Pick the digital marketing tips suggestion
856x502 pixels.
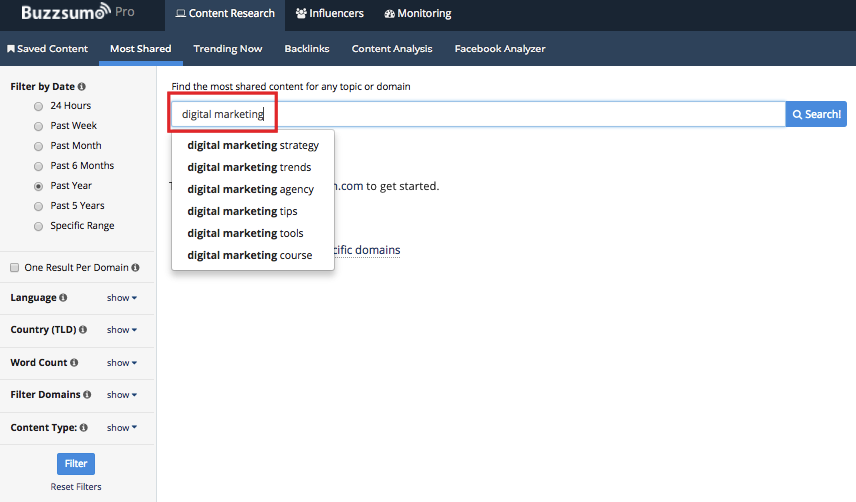(x=253, y=211)
